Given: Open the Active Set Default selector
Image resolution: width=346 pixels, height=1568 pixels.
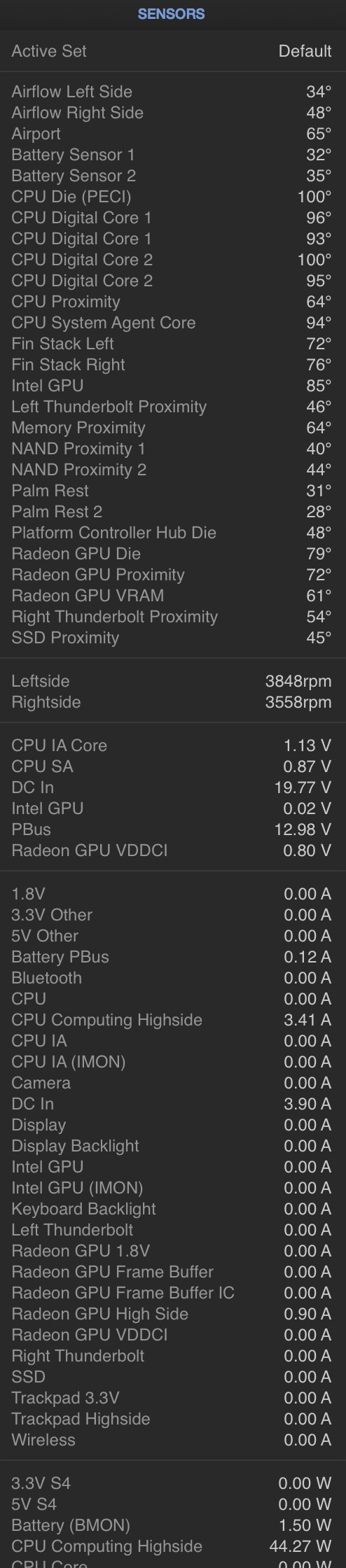Looking at the screenshot, I should pyautogui.click(x=173, y=51).
